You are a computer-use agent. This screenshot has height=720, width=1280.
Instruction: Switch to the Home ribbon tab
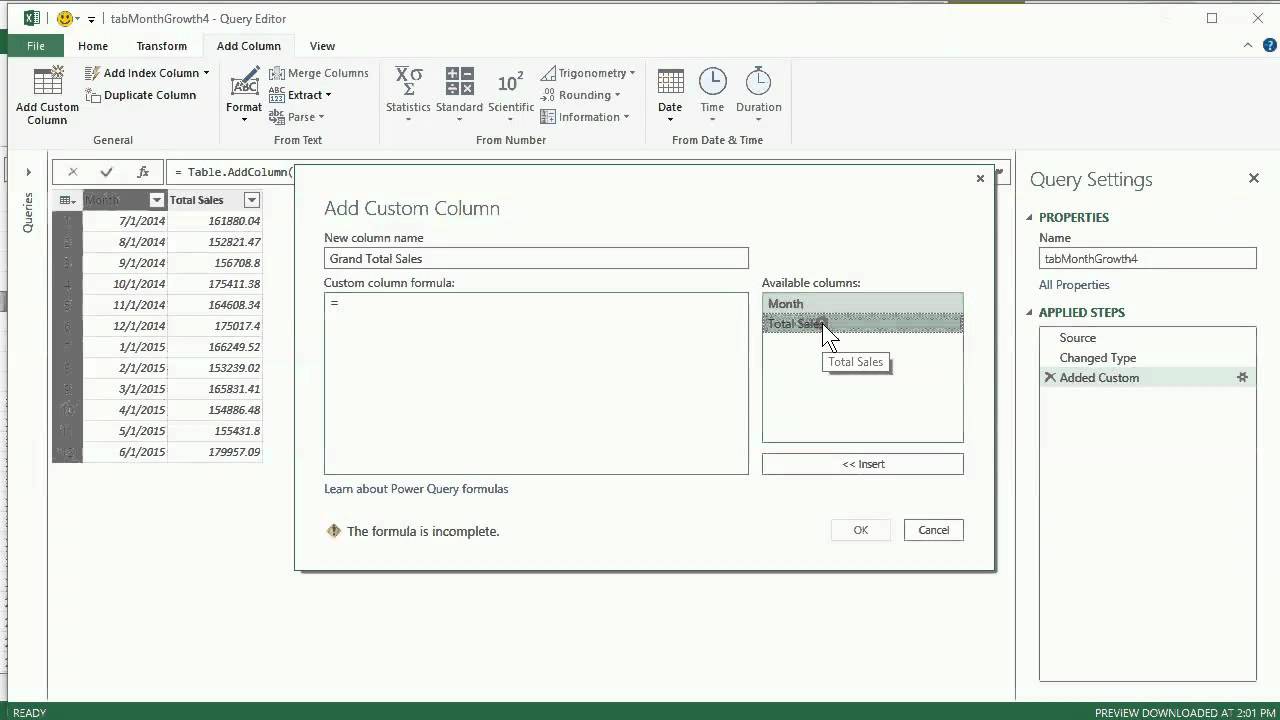(93, 46)
